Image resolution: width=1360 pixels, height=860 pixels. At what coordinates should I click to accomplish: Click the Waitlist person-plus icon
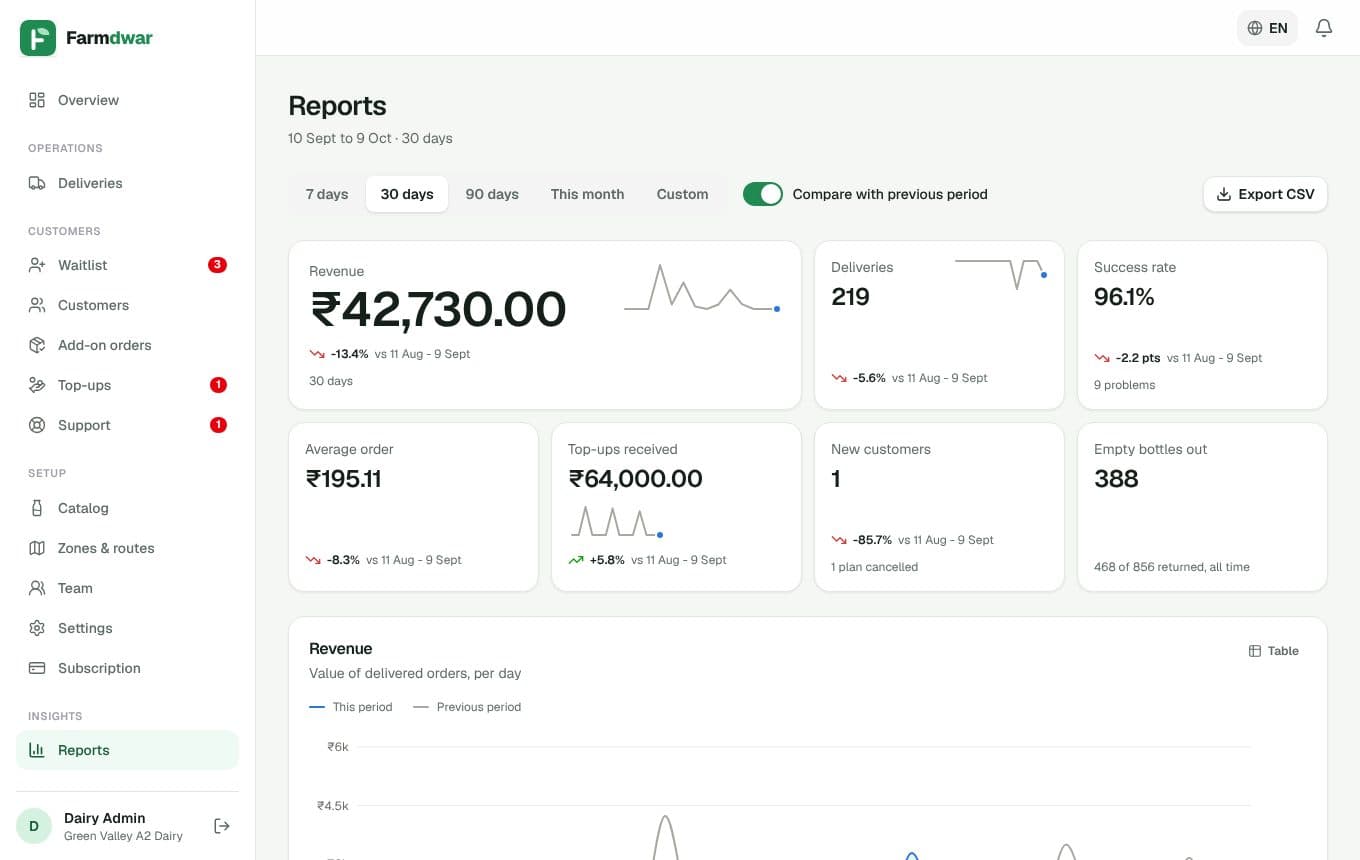37,265
